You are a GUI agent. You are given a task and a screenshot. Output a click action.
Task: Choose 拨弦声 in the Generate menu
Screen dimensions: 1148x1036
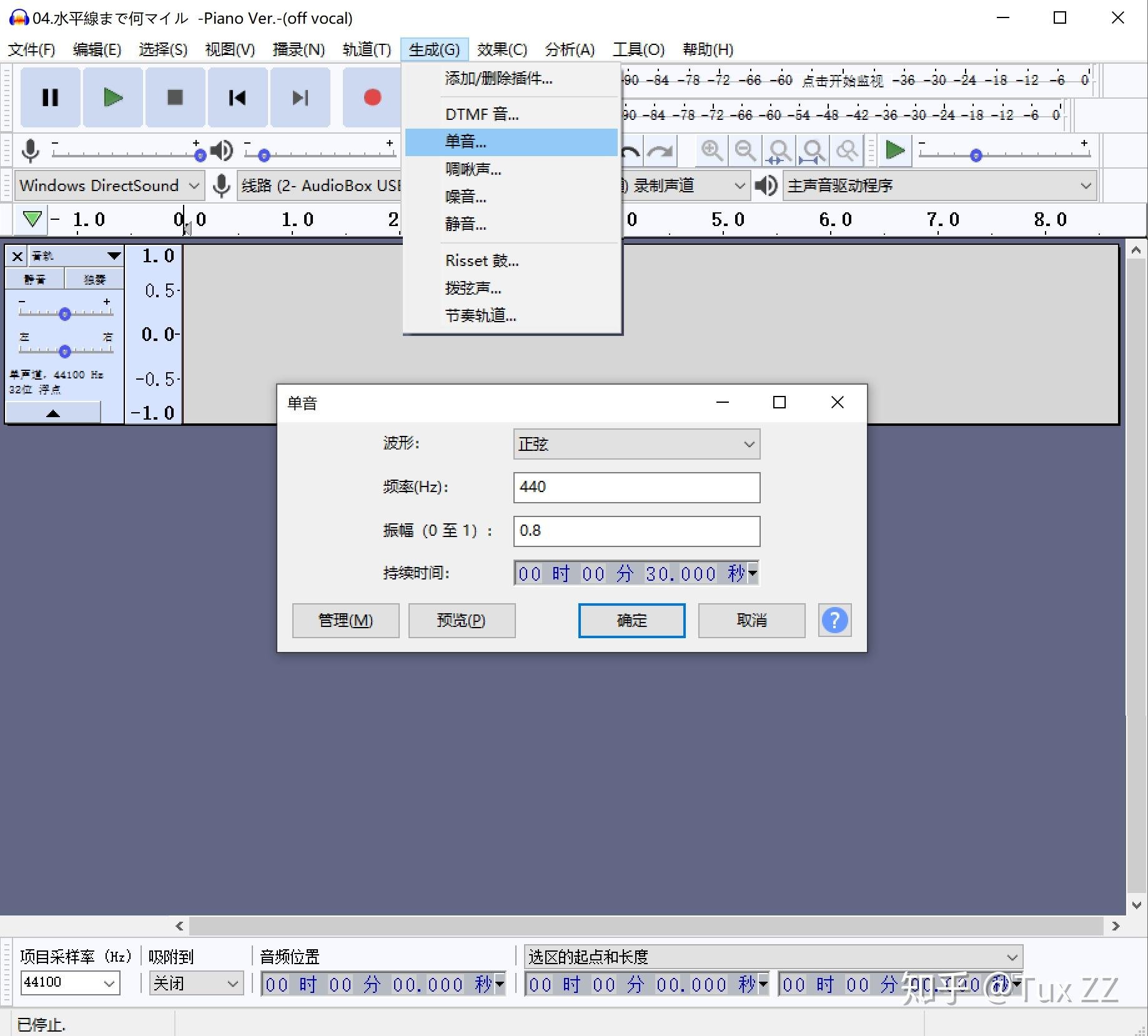point(512,288)
